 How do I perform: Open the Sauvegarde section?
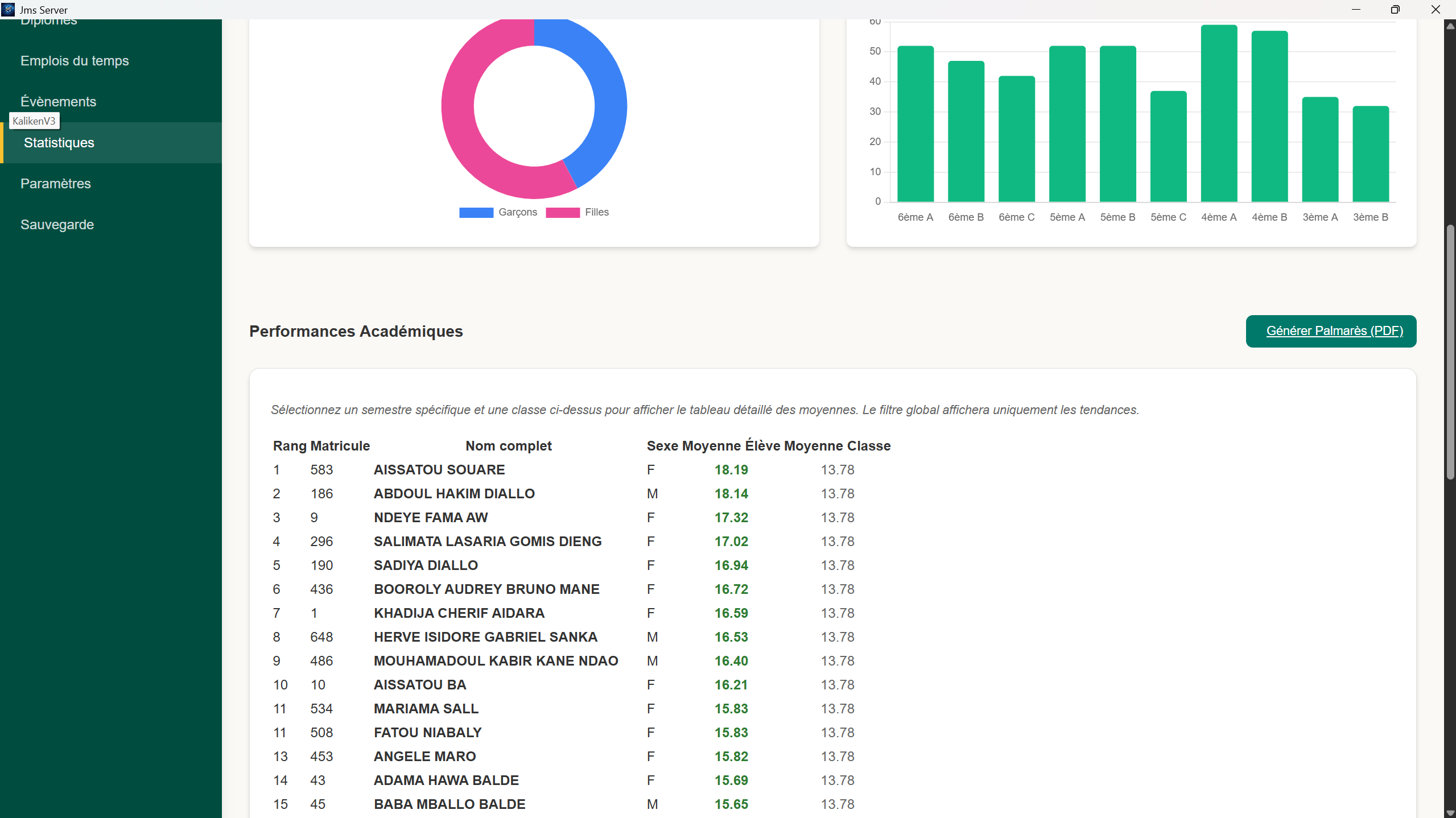[x=56, y=225]
